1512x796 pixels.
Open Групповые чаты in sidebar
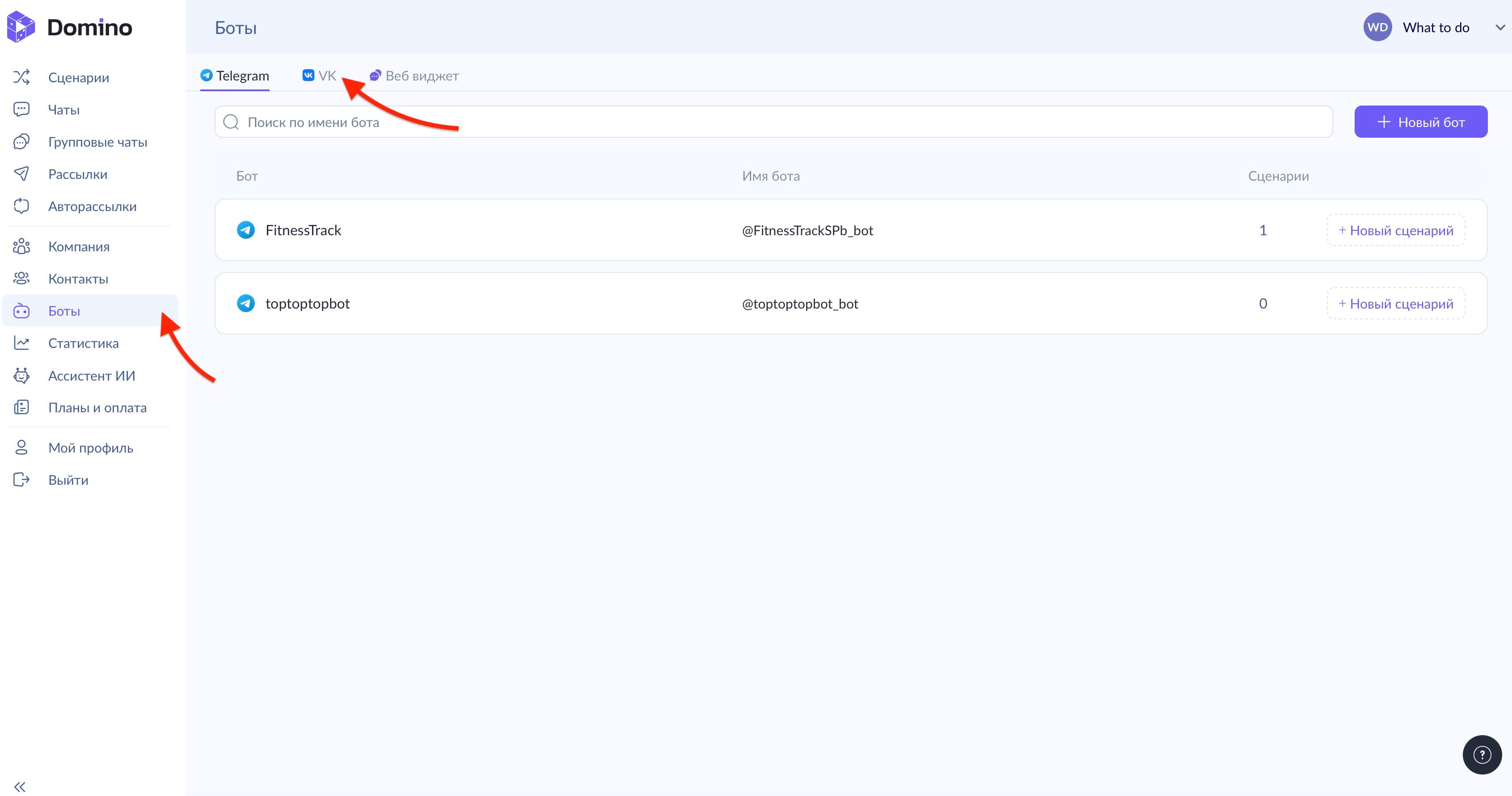click(97, 142)
